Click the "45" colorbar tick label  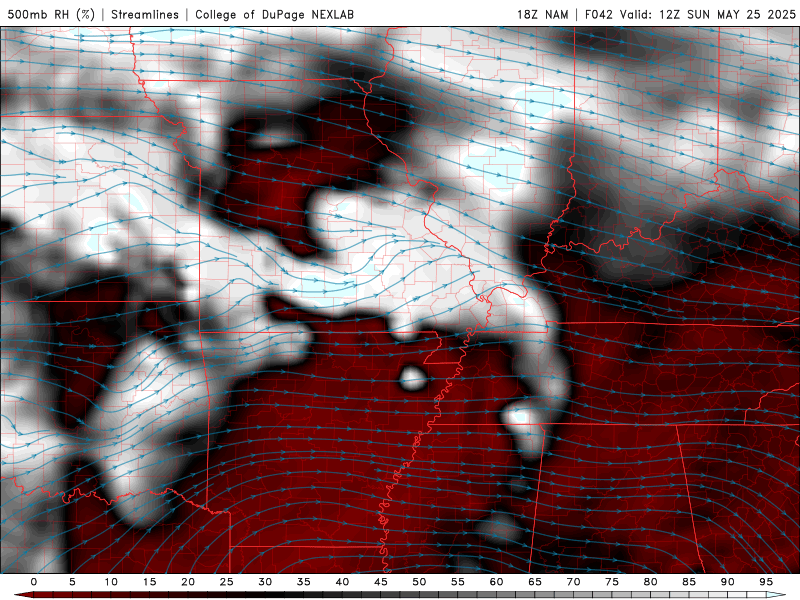point(381,582)
